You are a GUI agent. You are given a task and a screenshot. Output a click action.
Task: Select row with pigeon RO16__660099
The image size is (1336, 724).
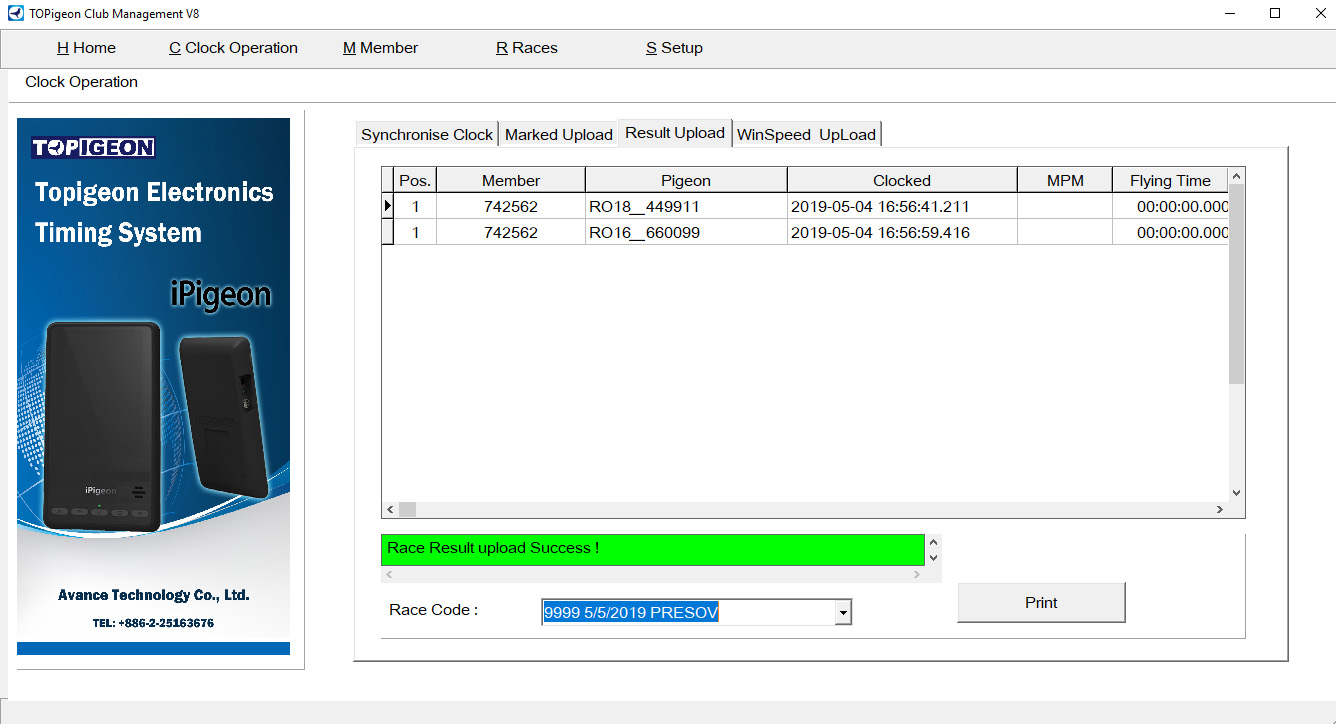(x=686, y=233)
